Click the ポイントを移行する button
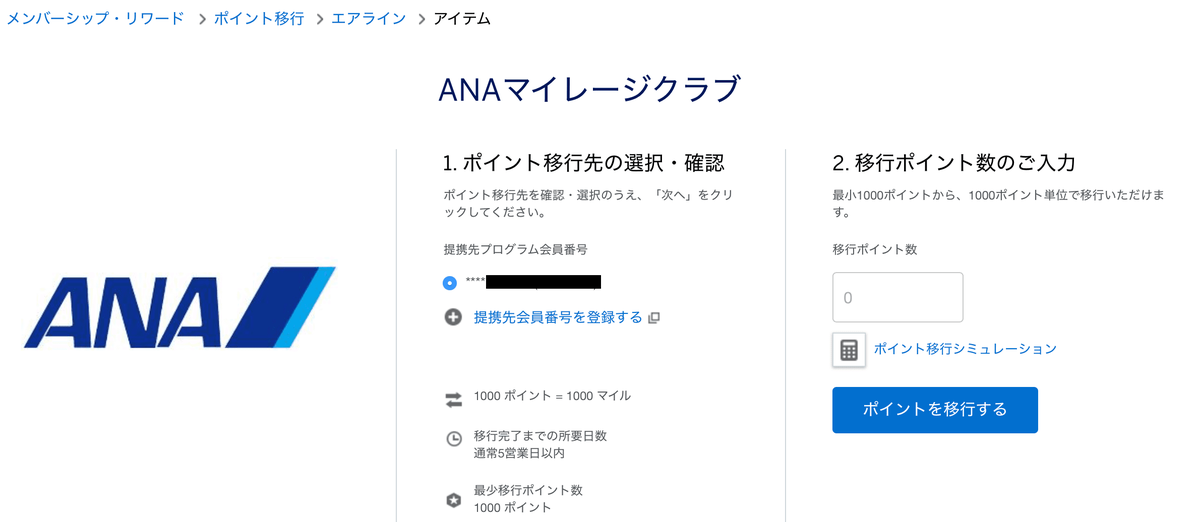Viewport: 1200px width, 522px height. [x=935, y=410]
